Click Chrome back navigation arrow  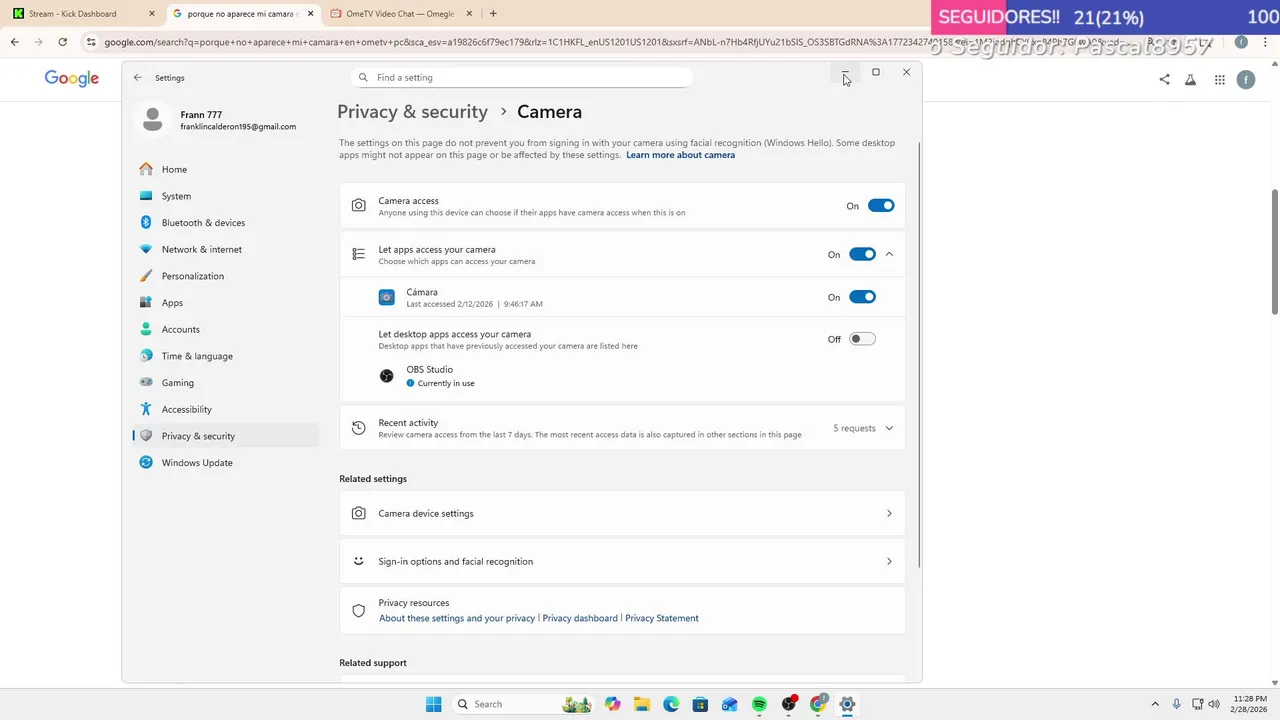15,42
